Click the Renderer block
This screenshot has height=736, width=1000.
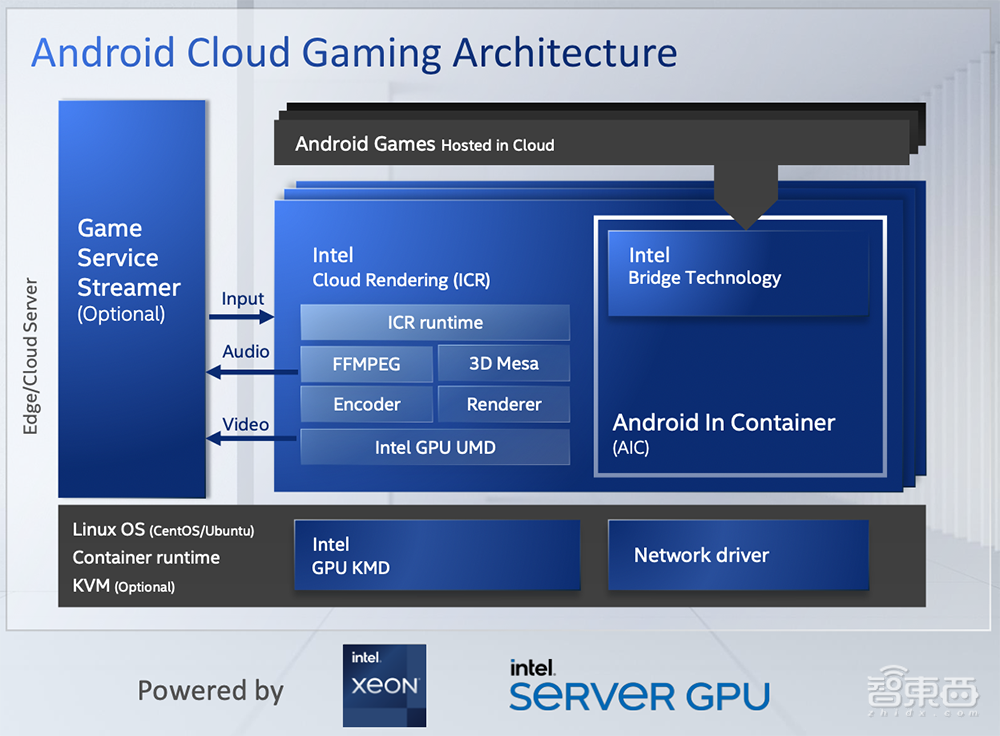tap(503, 405)
